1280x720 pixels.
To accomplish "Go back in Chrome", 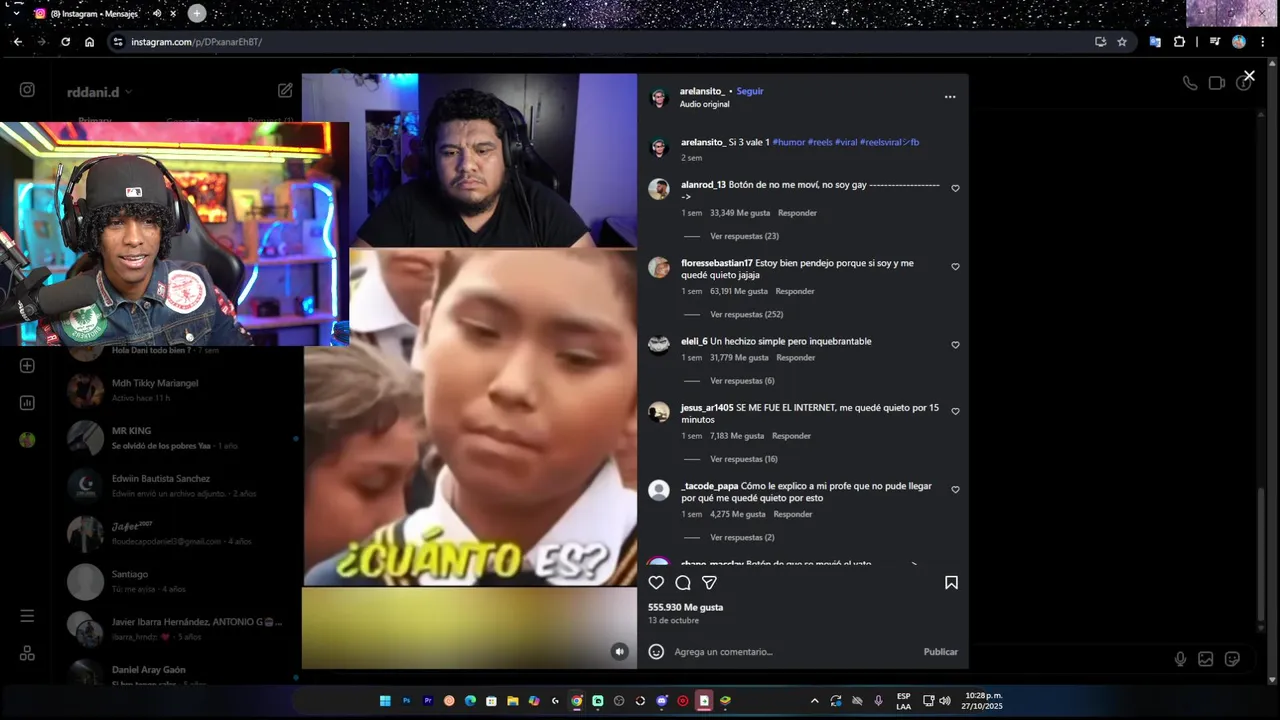I will click(17, 42).
